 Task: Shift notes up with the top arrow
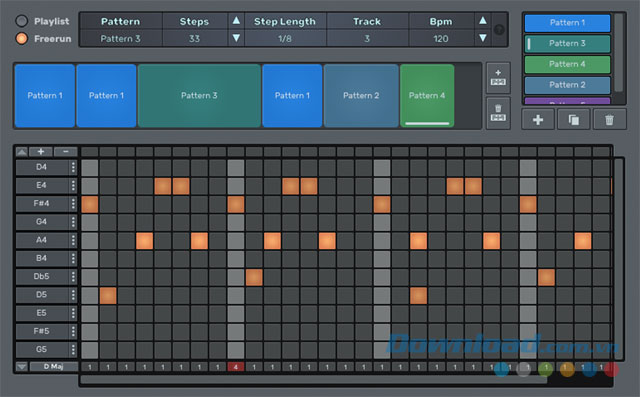[x=22, y=152]
